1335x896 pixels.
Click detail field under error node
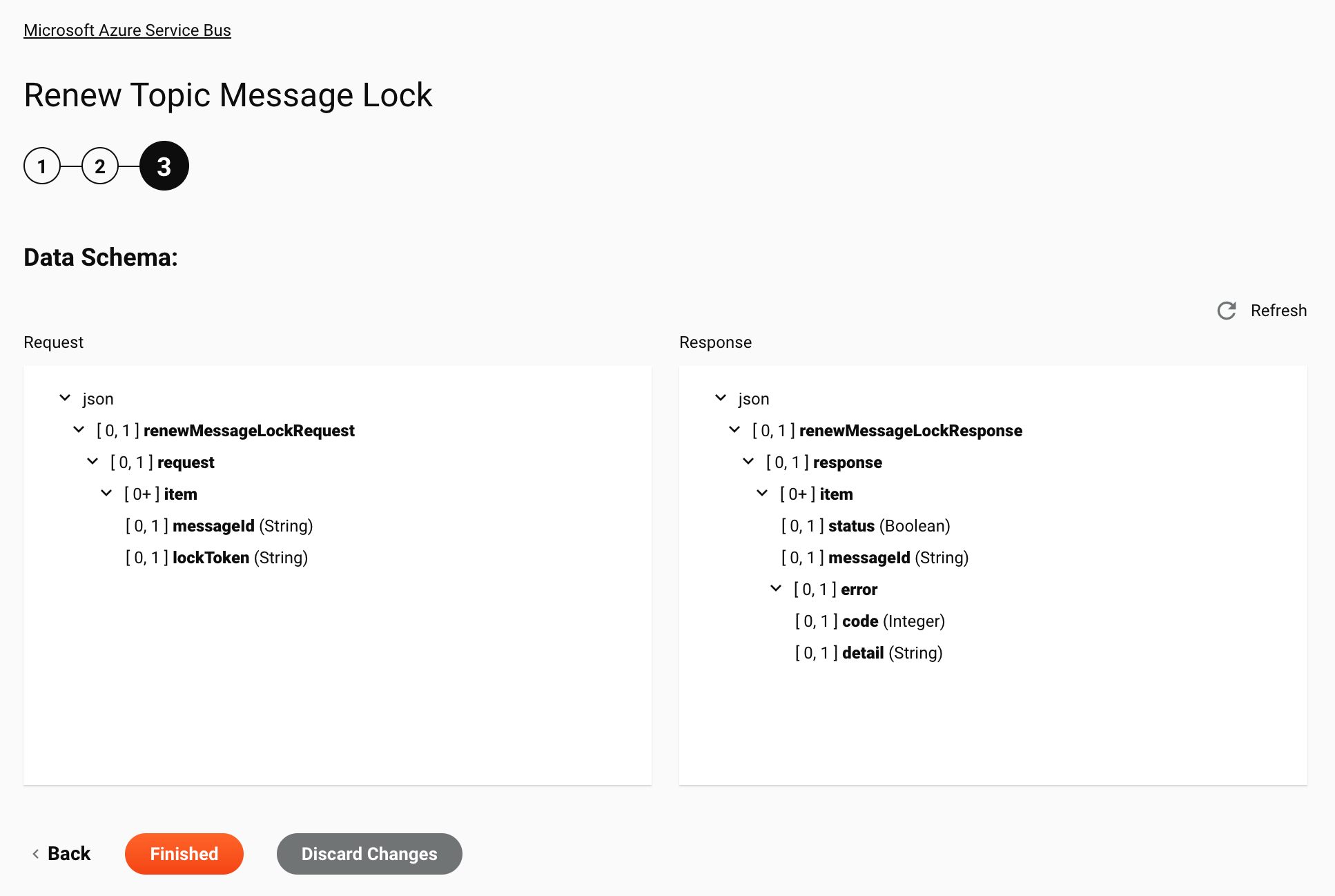pos(862,652)
